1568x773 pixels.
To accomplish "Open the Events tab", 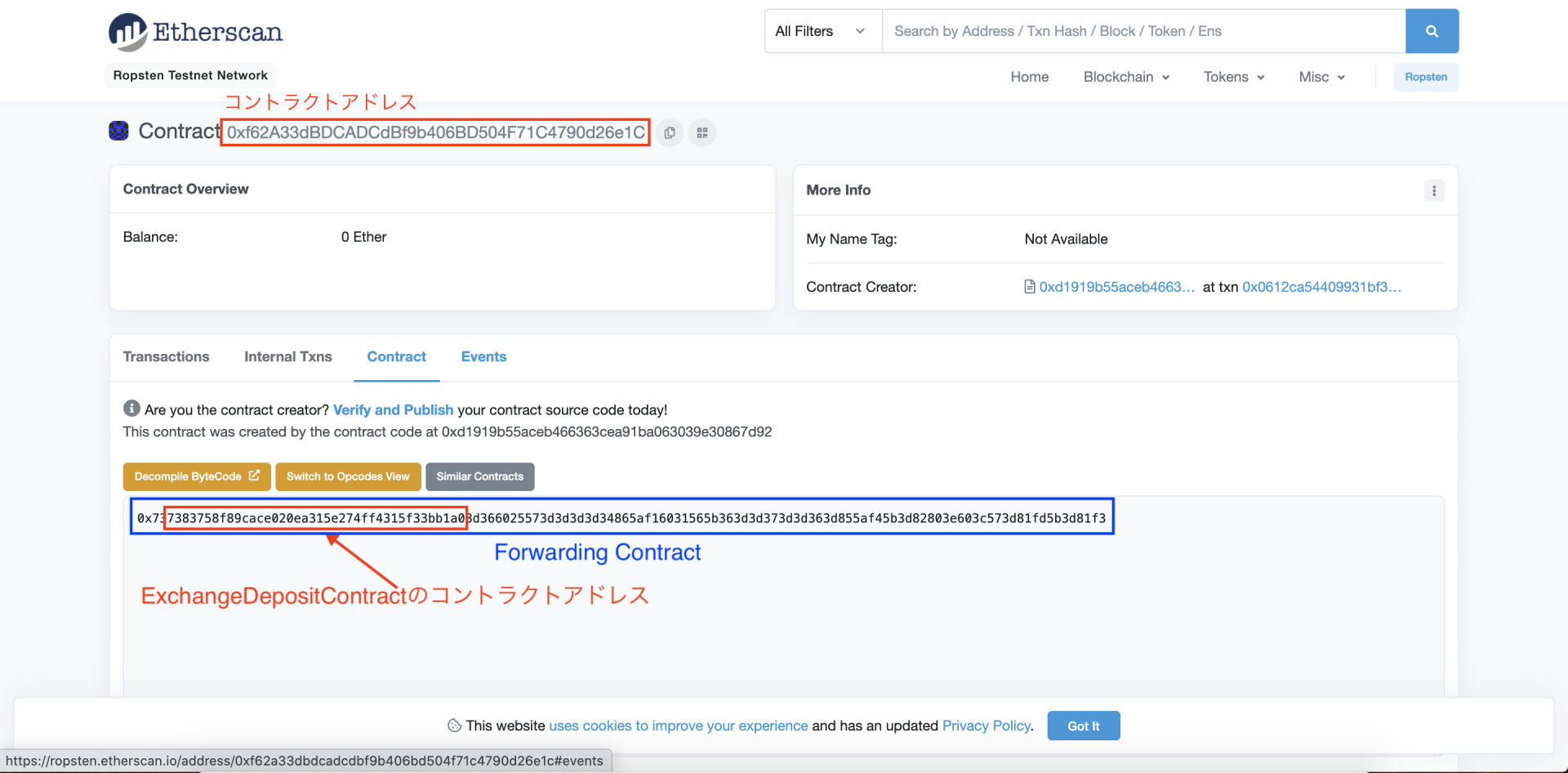I will pyautogui.click(x=483, y=357).
